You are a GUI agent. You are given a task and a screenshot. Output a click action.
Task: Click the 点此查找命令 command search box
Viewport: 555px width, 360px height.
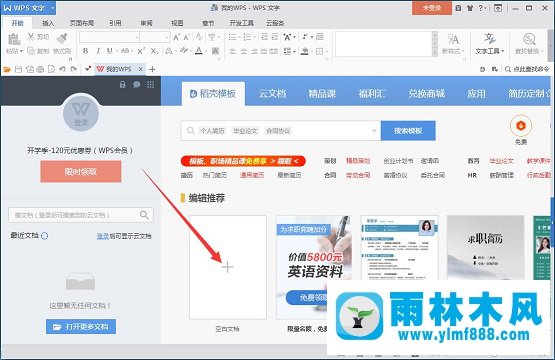(527, 69)
